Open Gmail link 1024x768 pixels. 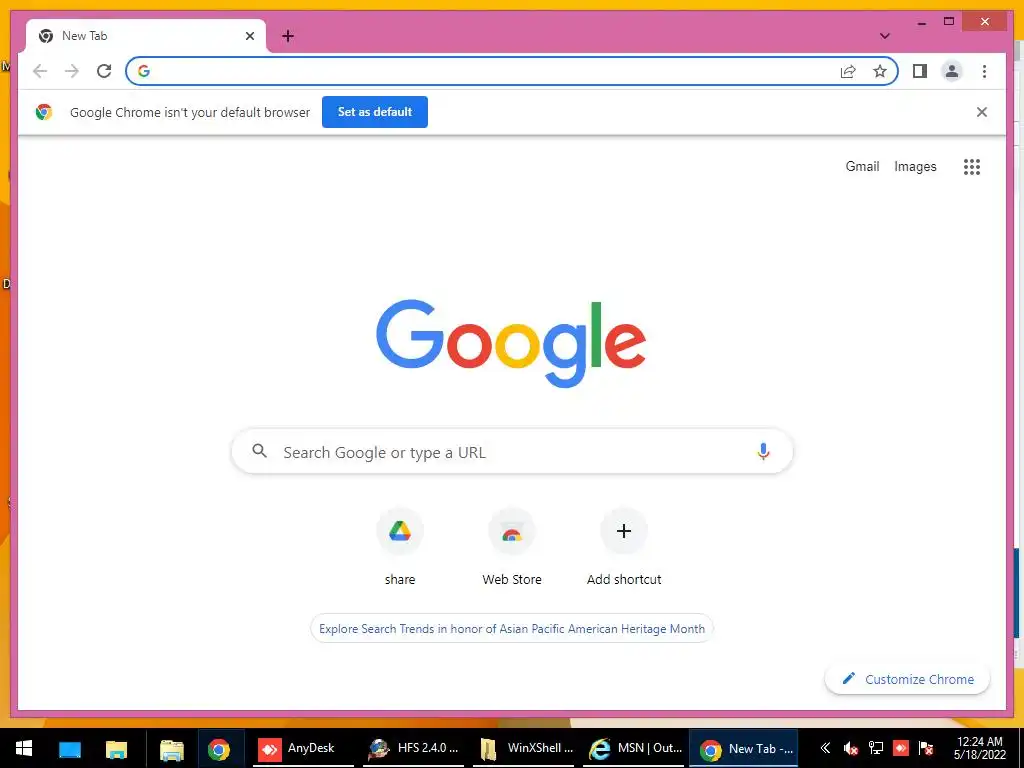tap(862, 167)
